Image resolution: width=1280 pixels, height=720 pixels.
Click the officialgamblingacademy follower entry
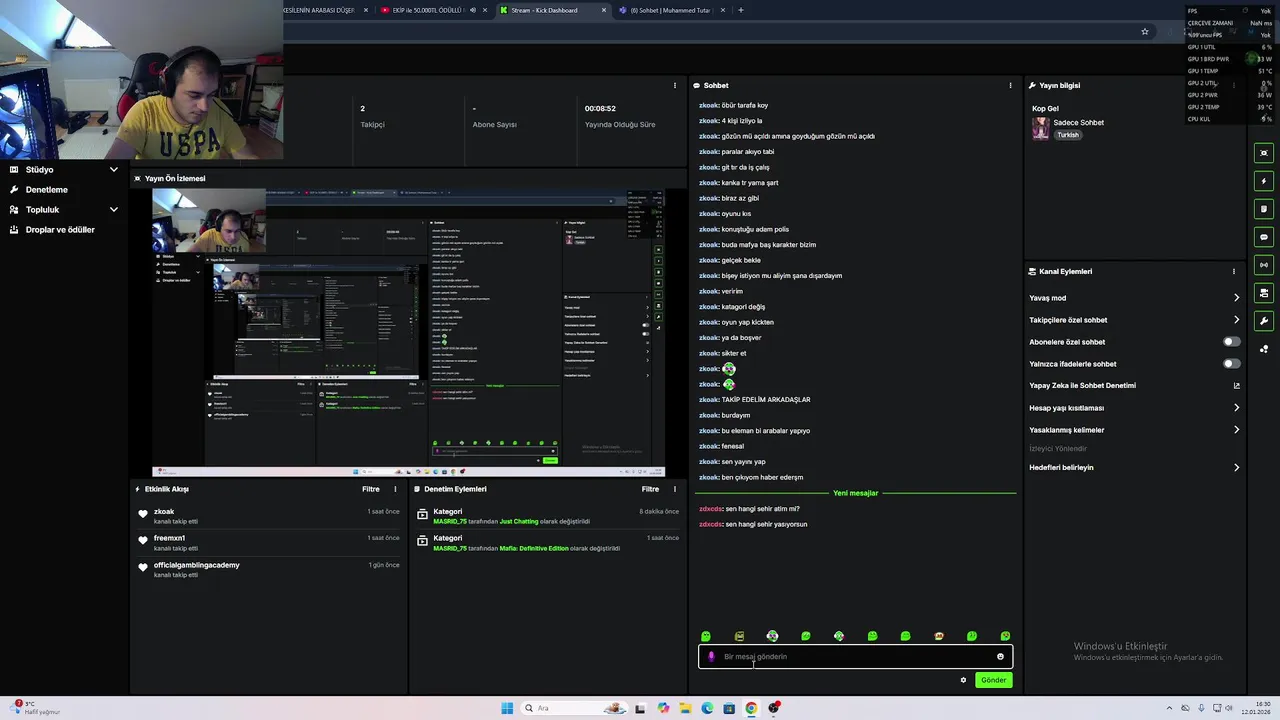269,570
